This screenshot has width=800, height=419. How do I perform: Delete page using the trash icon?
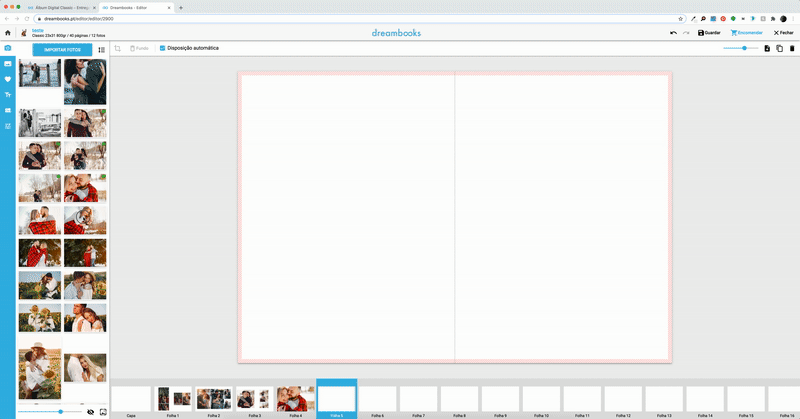pyautogui.click(x=792, y=48)
